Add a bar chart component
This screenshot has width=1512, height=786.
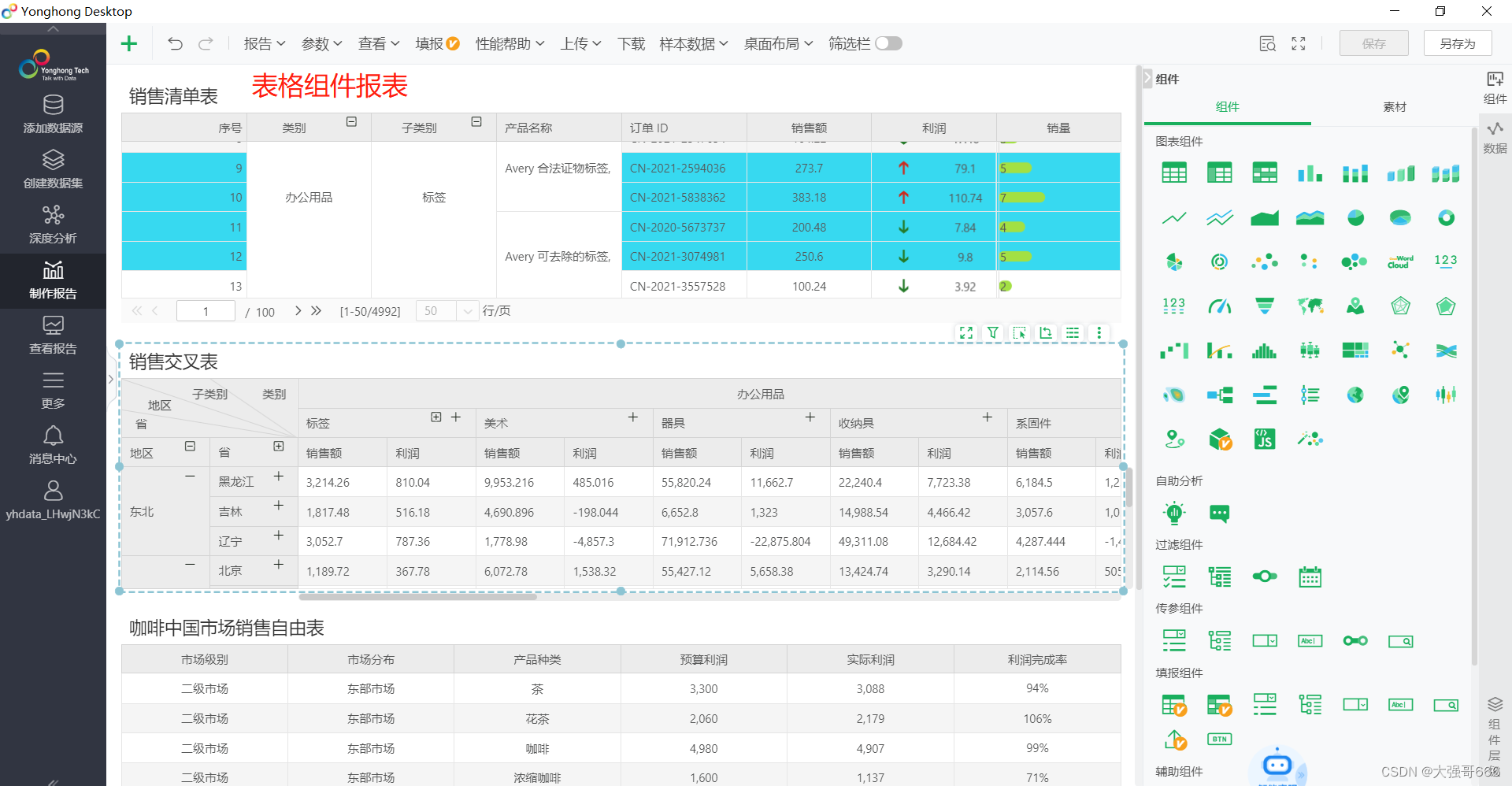1310,172
